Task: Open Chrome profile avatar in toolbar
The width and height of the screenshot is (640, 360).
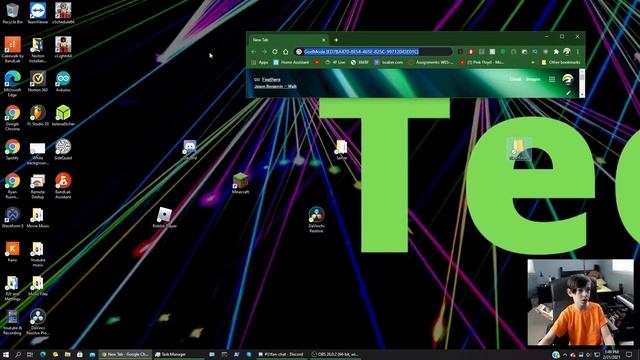Action: pyautogui.click(x=567, y=52)
